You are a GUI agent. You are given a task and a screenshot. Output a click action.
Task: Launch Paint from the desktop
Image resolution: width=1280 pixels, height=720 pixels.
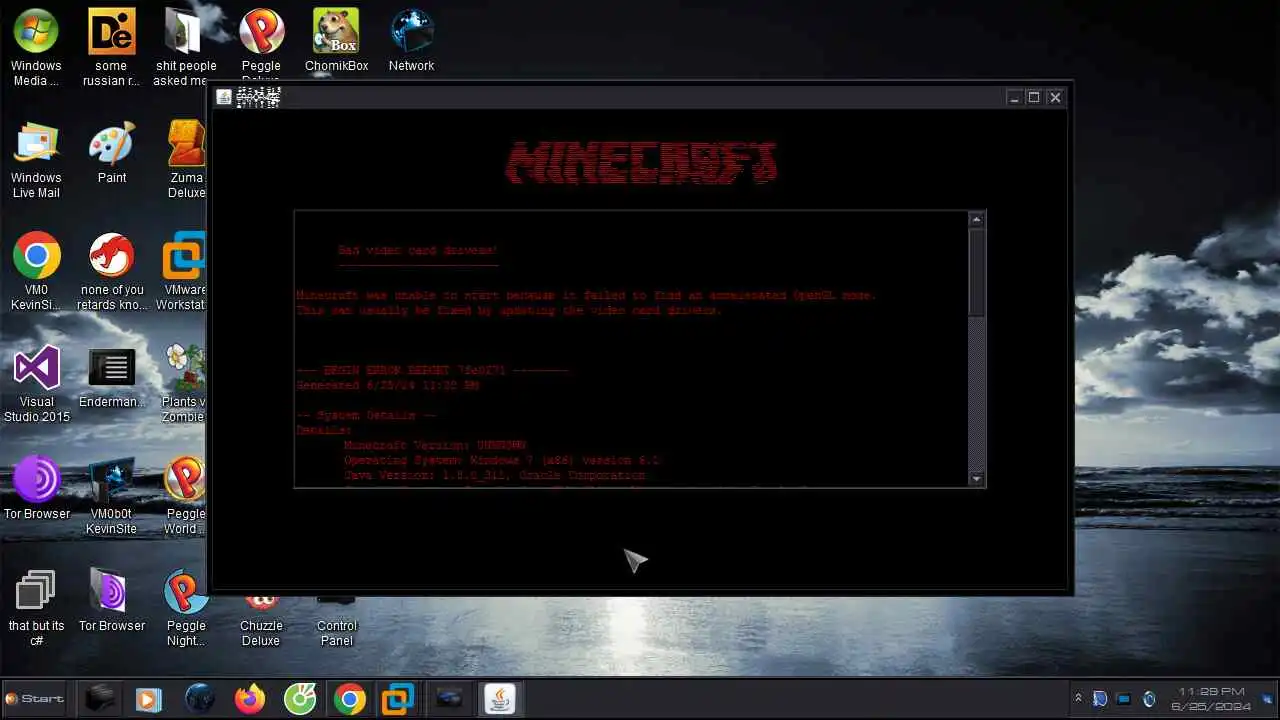coord(111,152)
